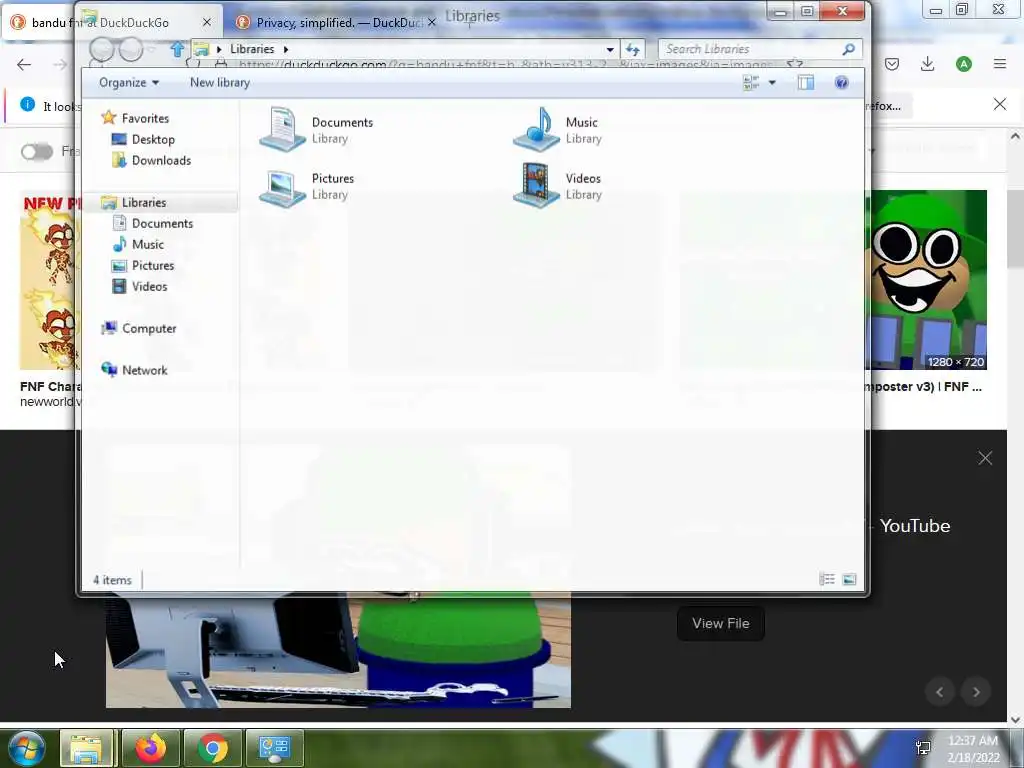This screenshot has height=768, width=1024.
Task: Open Explorer help icon
Action: [x=841, y=82]
